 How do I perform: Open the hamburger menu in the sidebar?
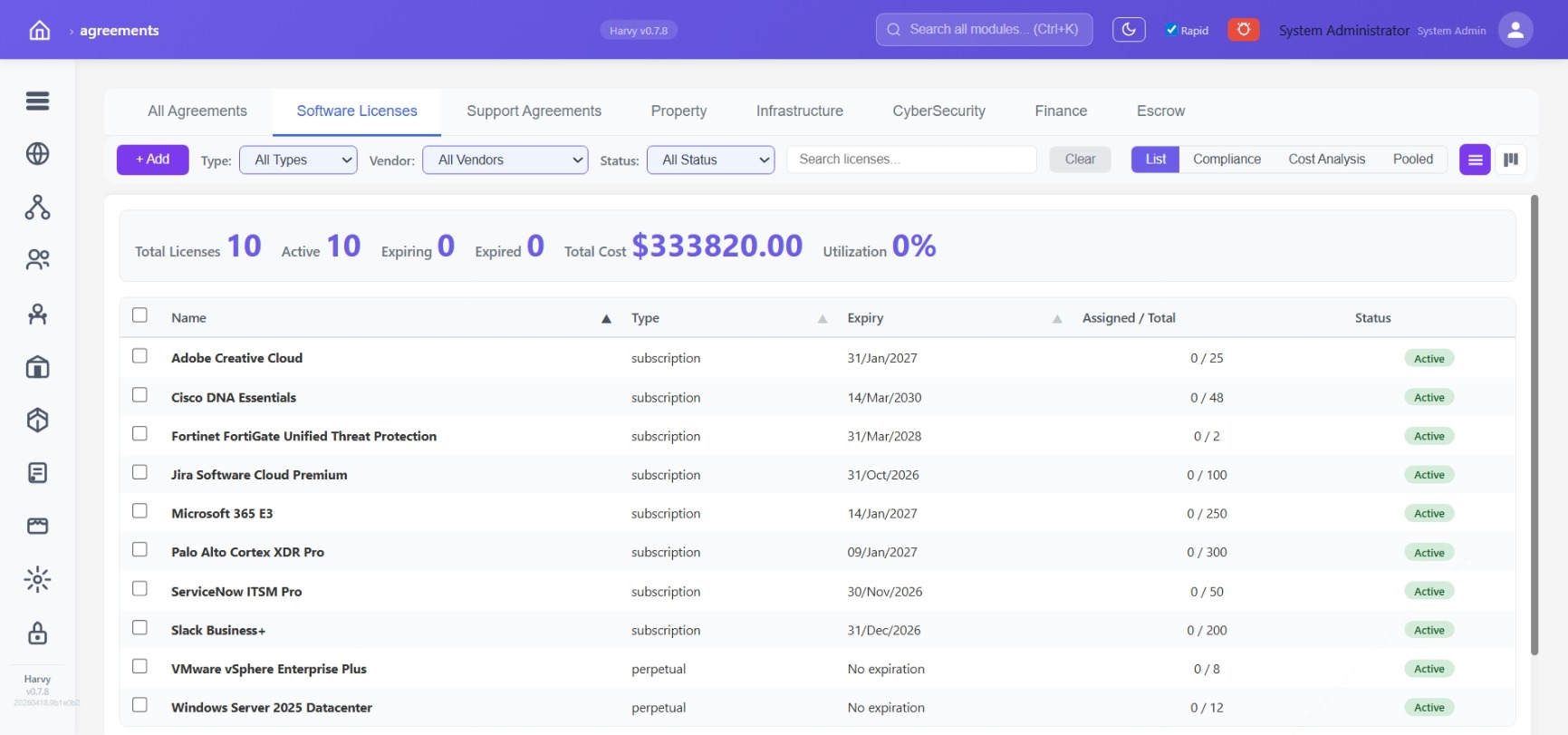37,101
